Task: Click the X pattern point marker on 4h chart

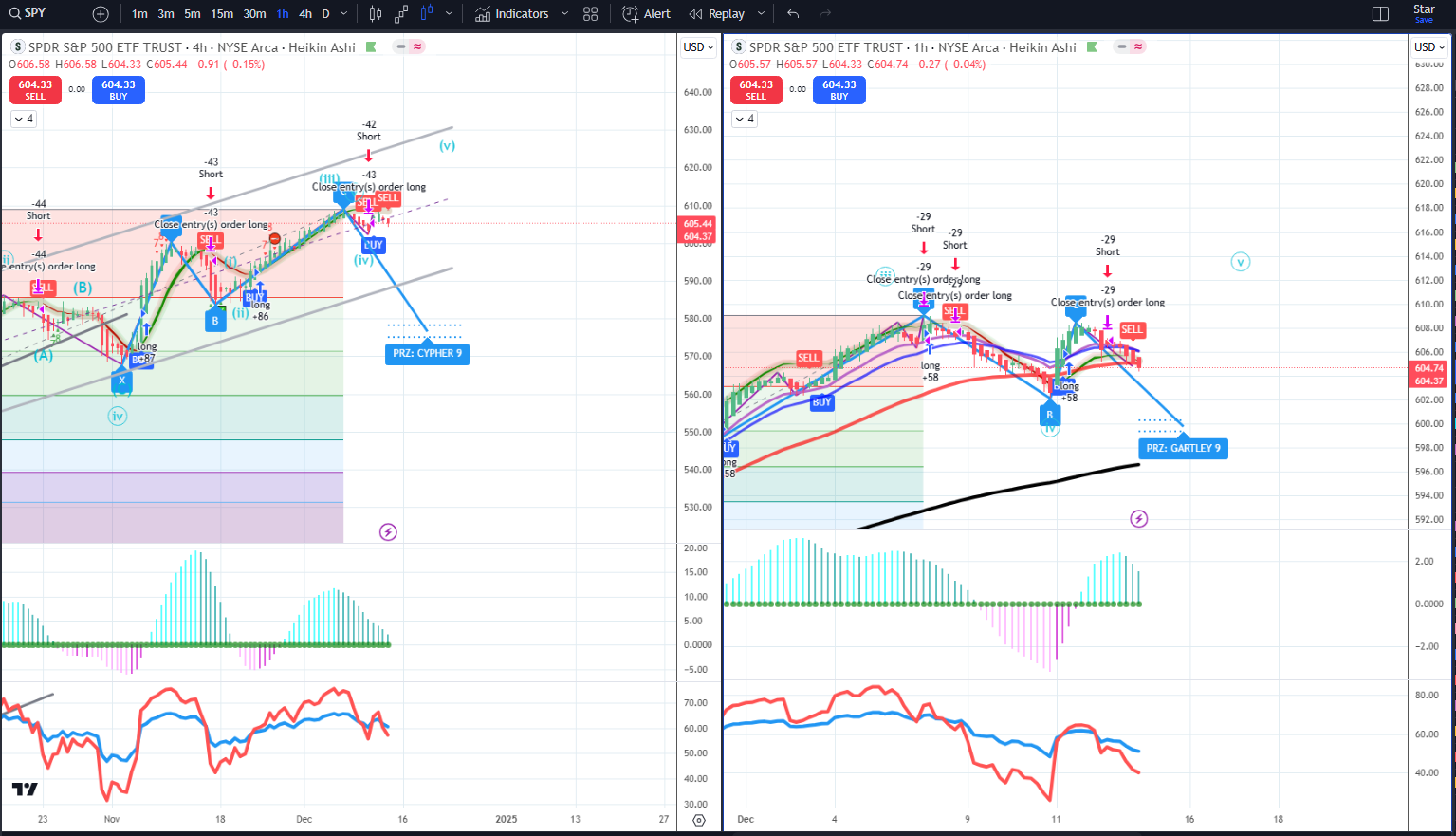Action: pos(121,381)
